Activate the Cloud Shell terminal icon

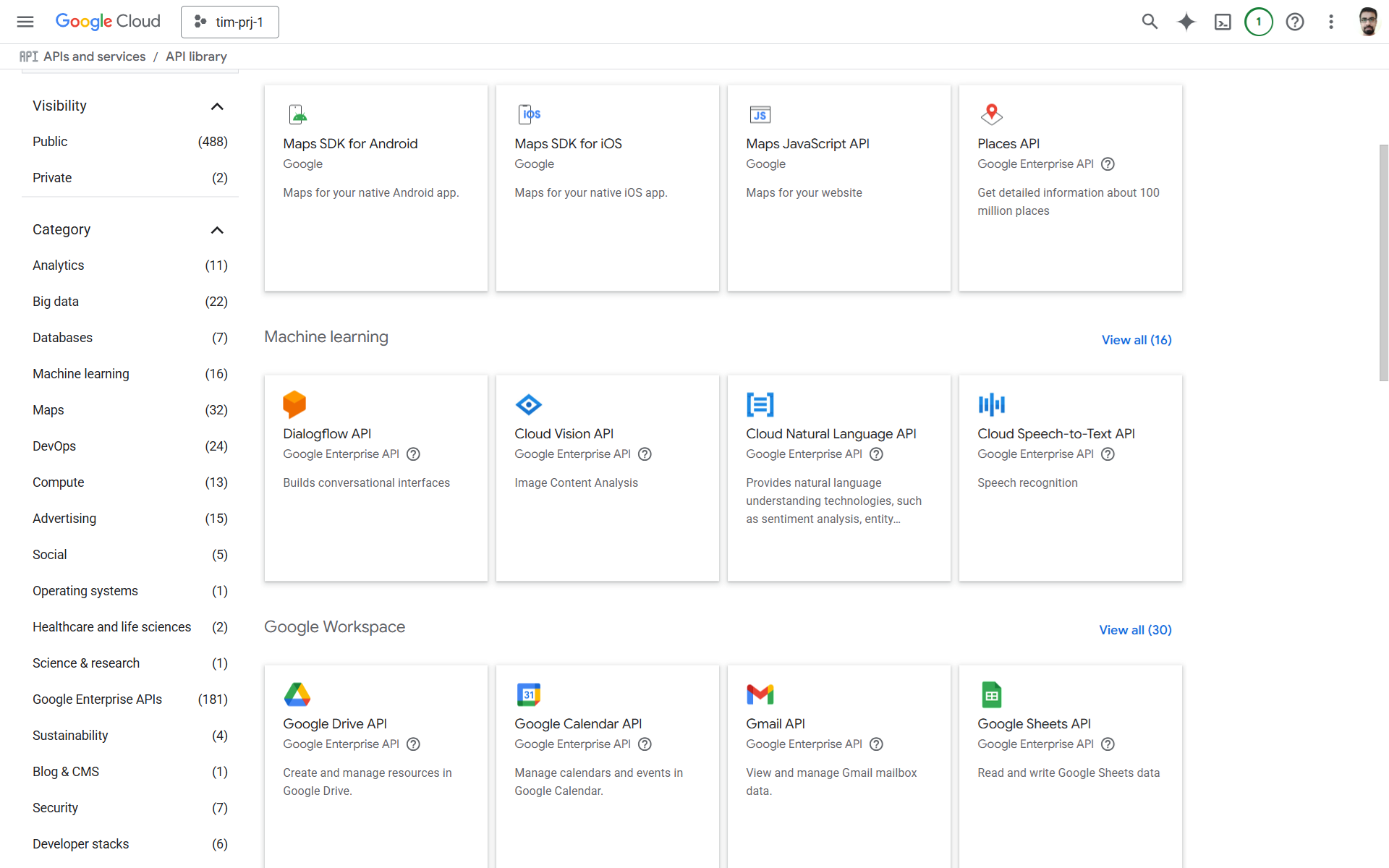[1223, 22]
